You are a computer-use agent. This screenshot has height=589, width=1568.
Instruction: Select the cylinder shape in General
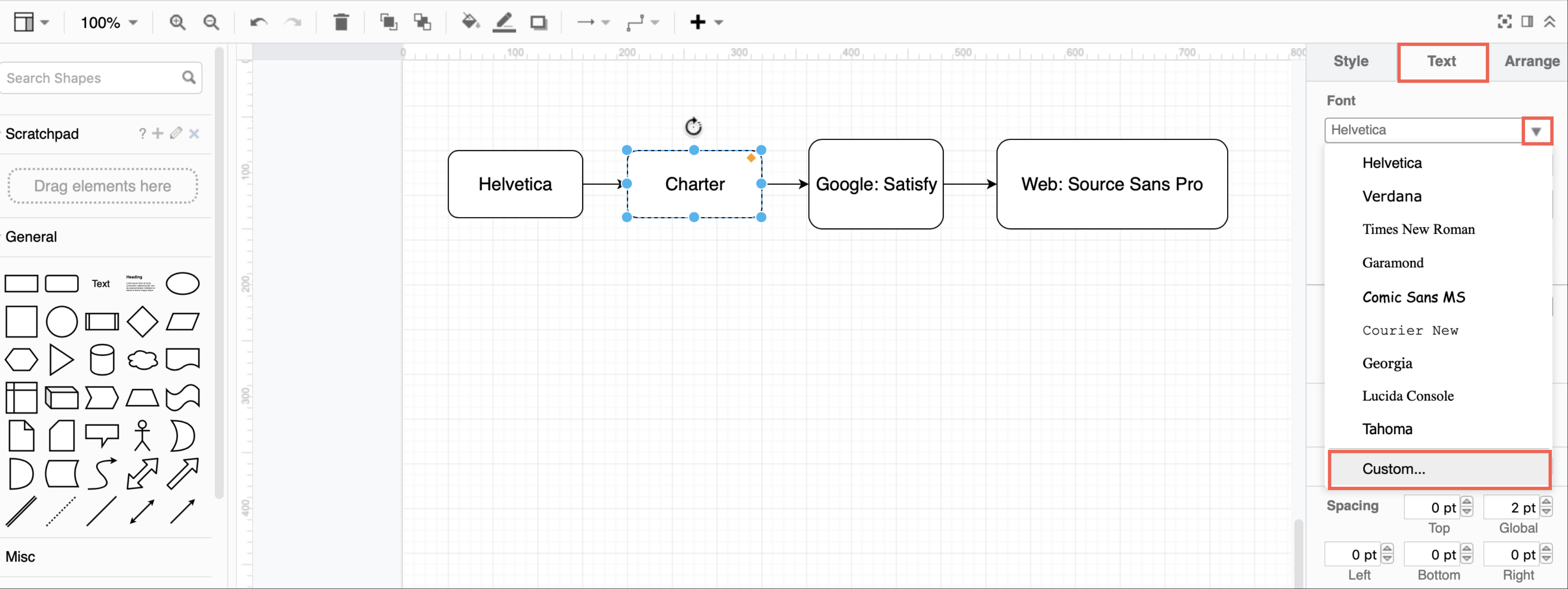(x=102, y=360)
